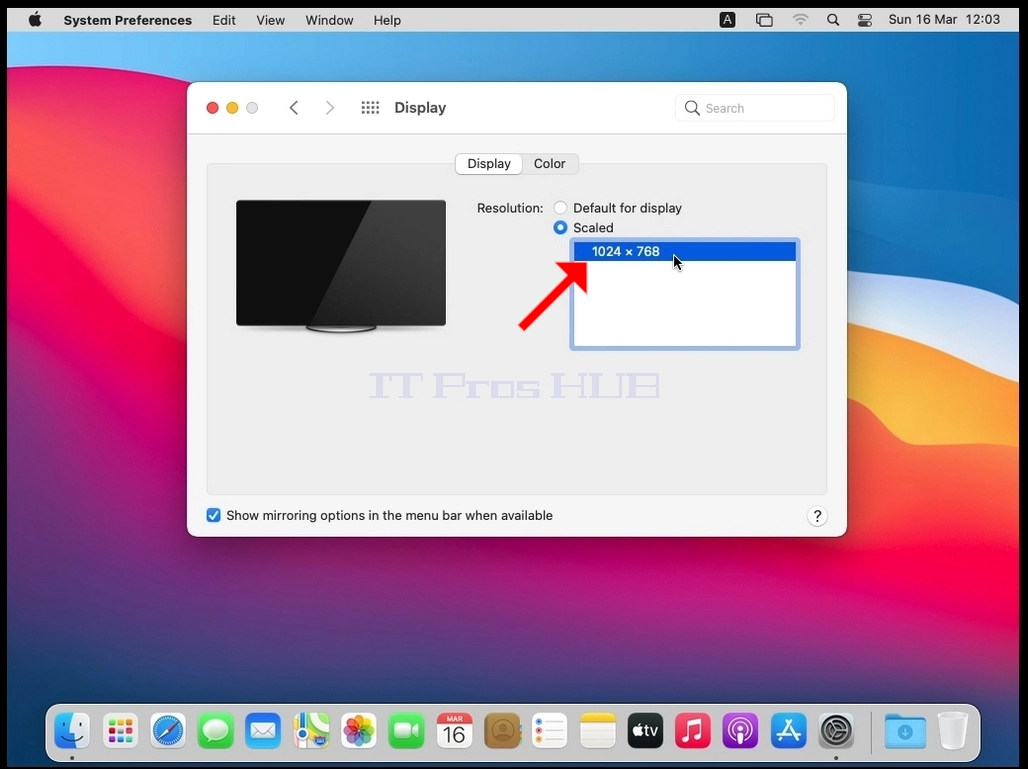Open the Edit menu
Screen dimensions: 1028x769
(x=224, y=20)
